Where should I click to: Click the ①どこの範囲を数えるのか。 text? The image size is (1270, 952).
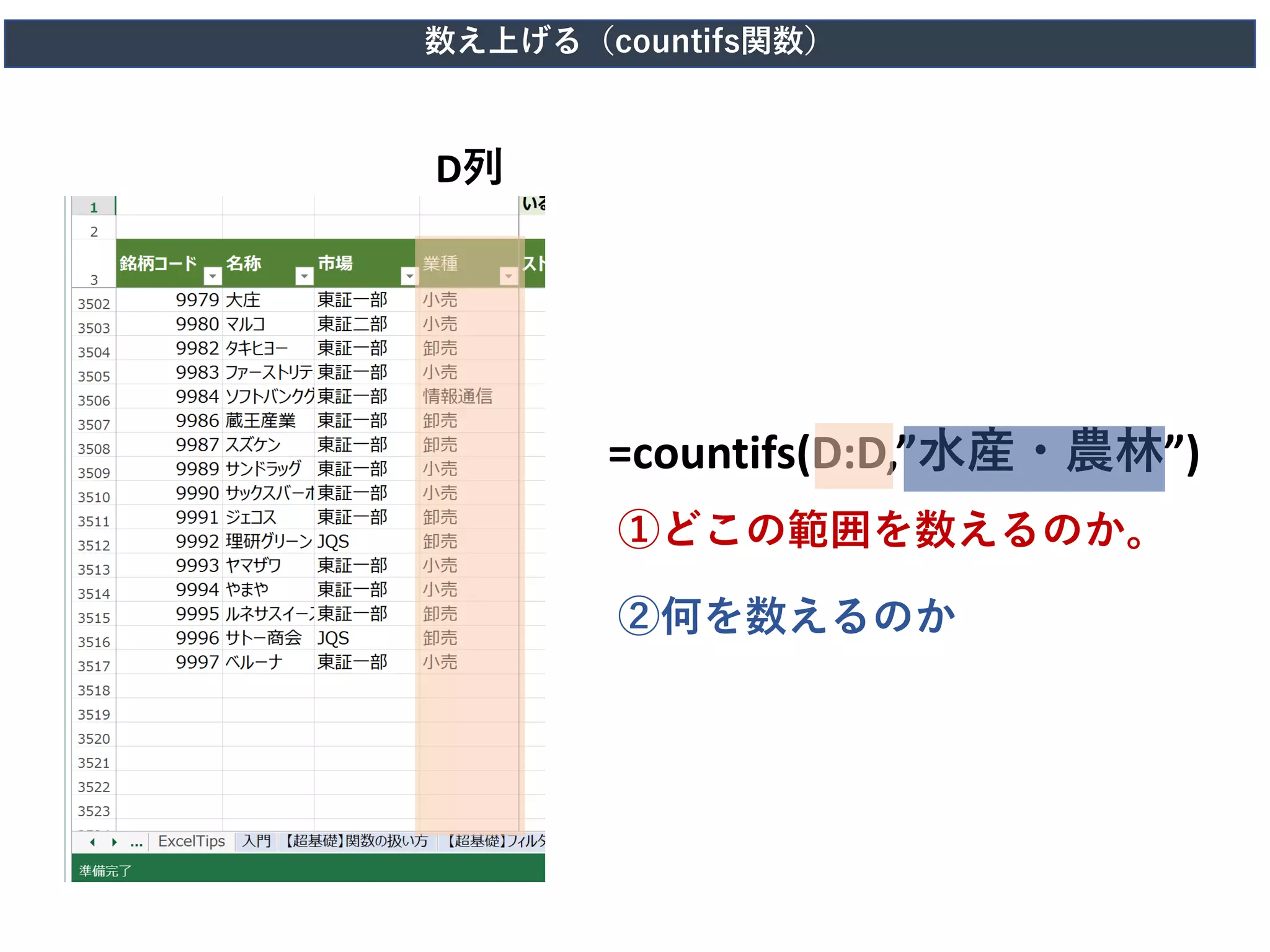tap(883, 530)
